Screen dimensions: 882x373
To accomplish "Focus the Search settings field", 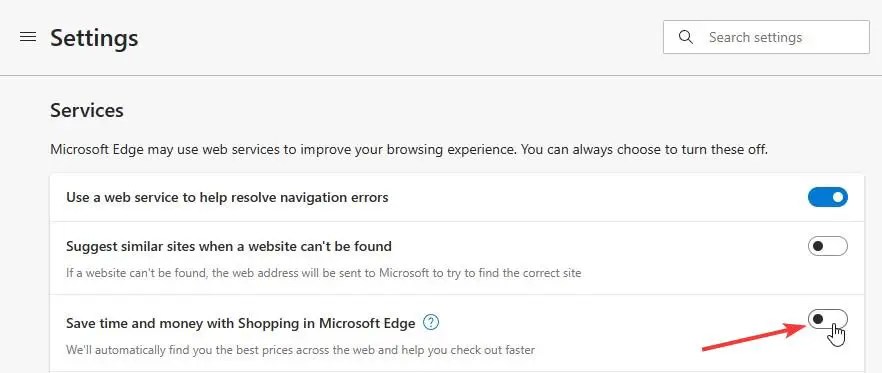I will 766,37.
